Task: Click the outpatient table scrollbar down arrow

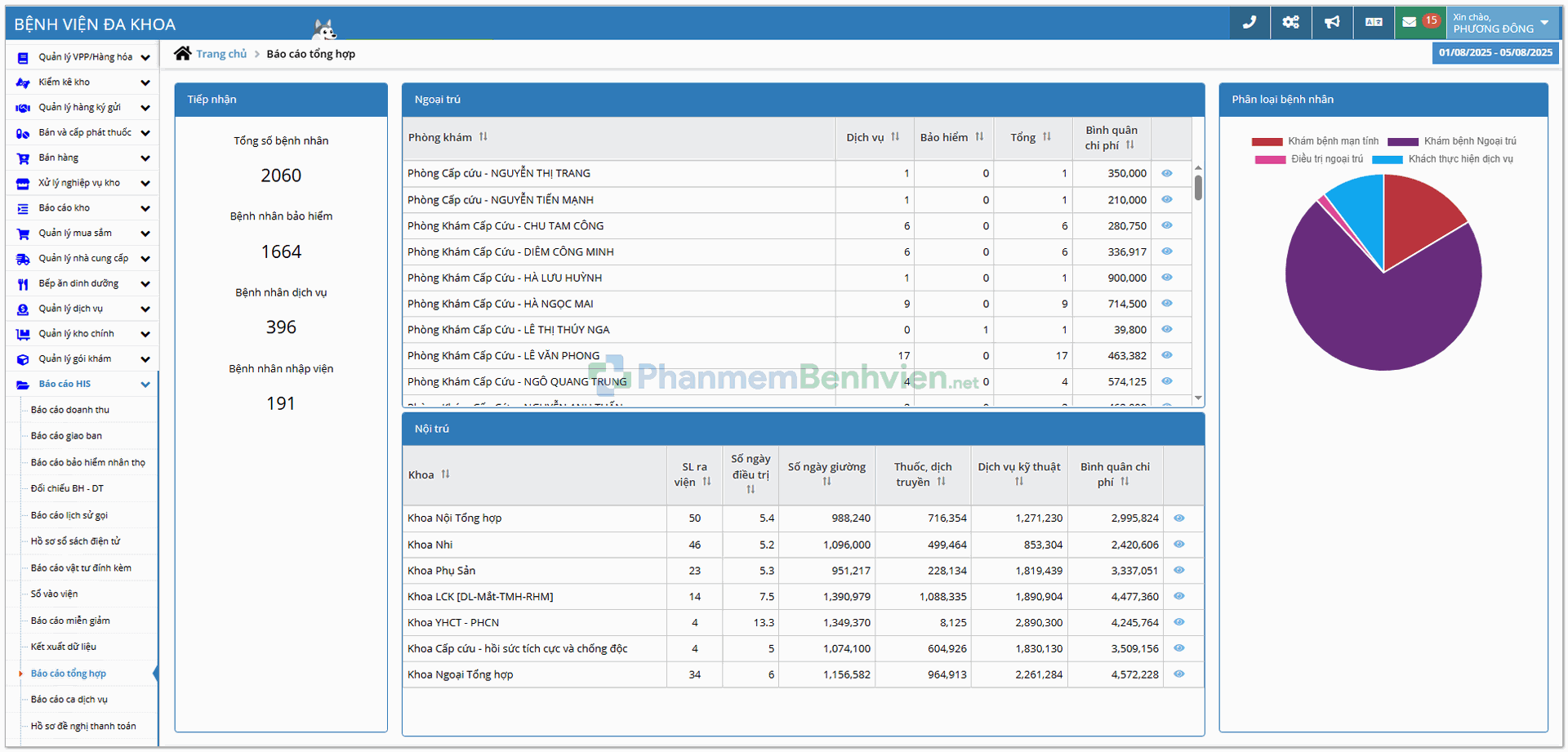Action: [x=1198, y=398]
